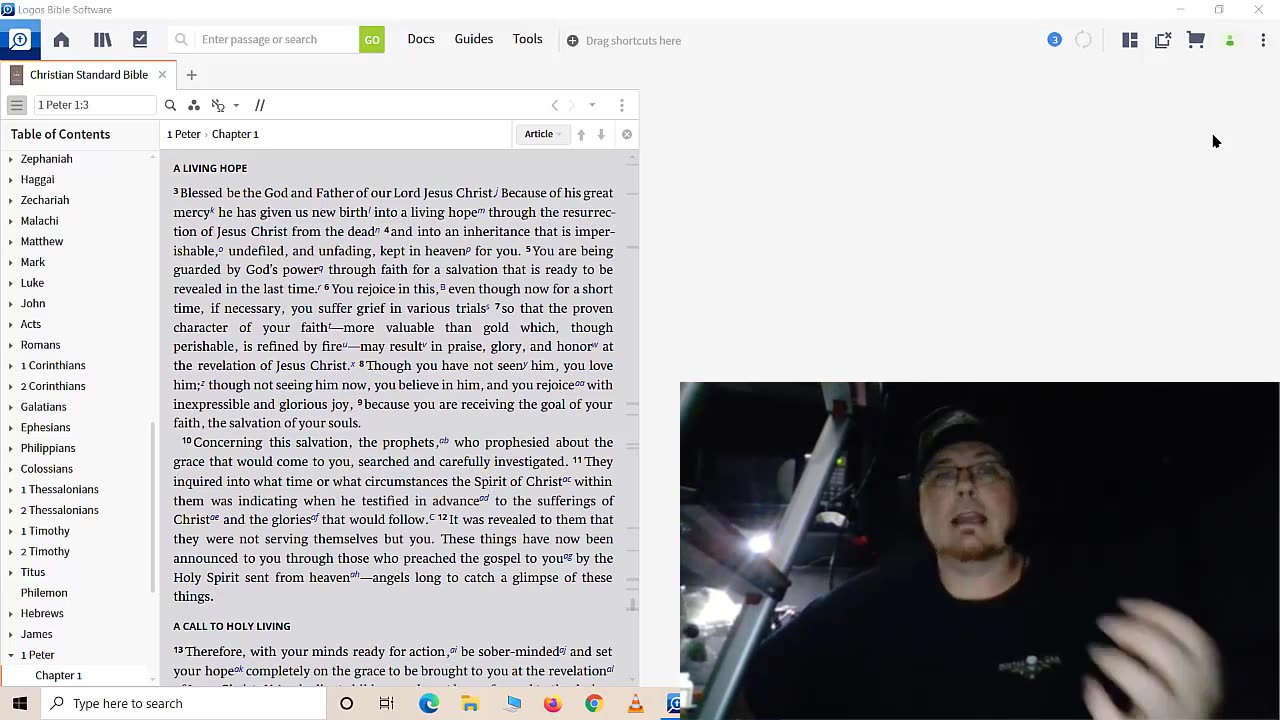The width and height of the screenshot is (1280, 720).
Task: Click the taskbar Type here to search box
Action: click(x=184, y=704)
